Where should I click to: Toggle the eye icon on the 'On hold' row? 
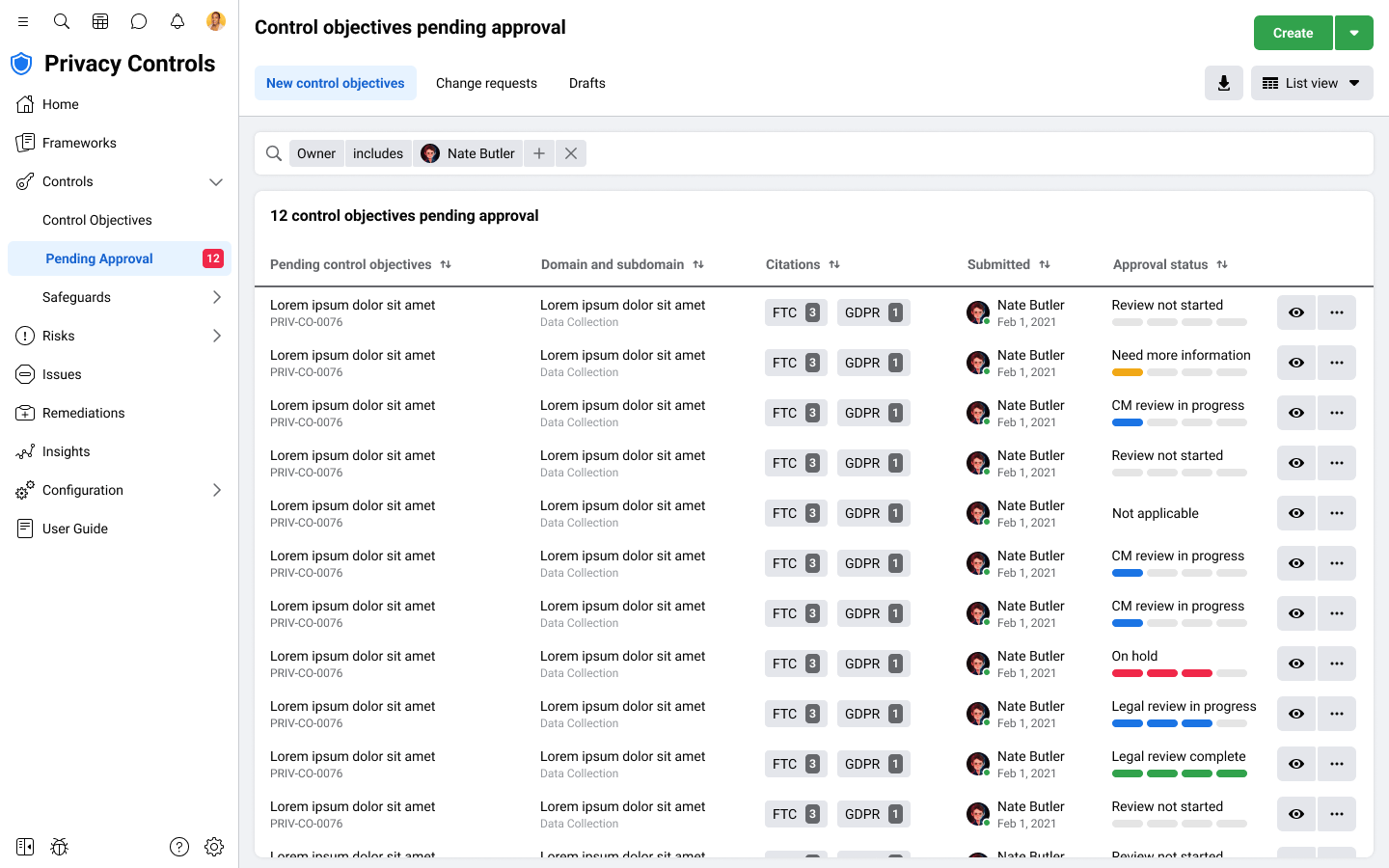(x=1295, y=664)
